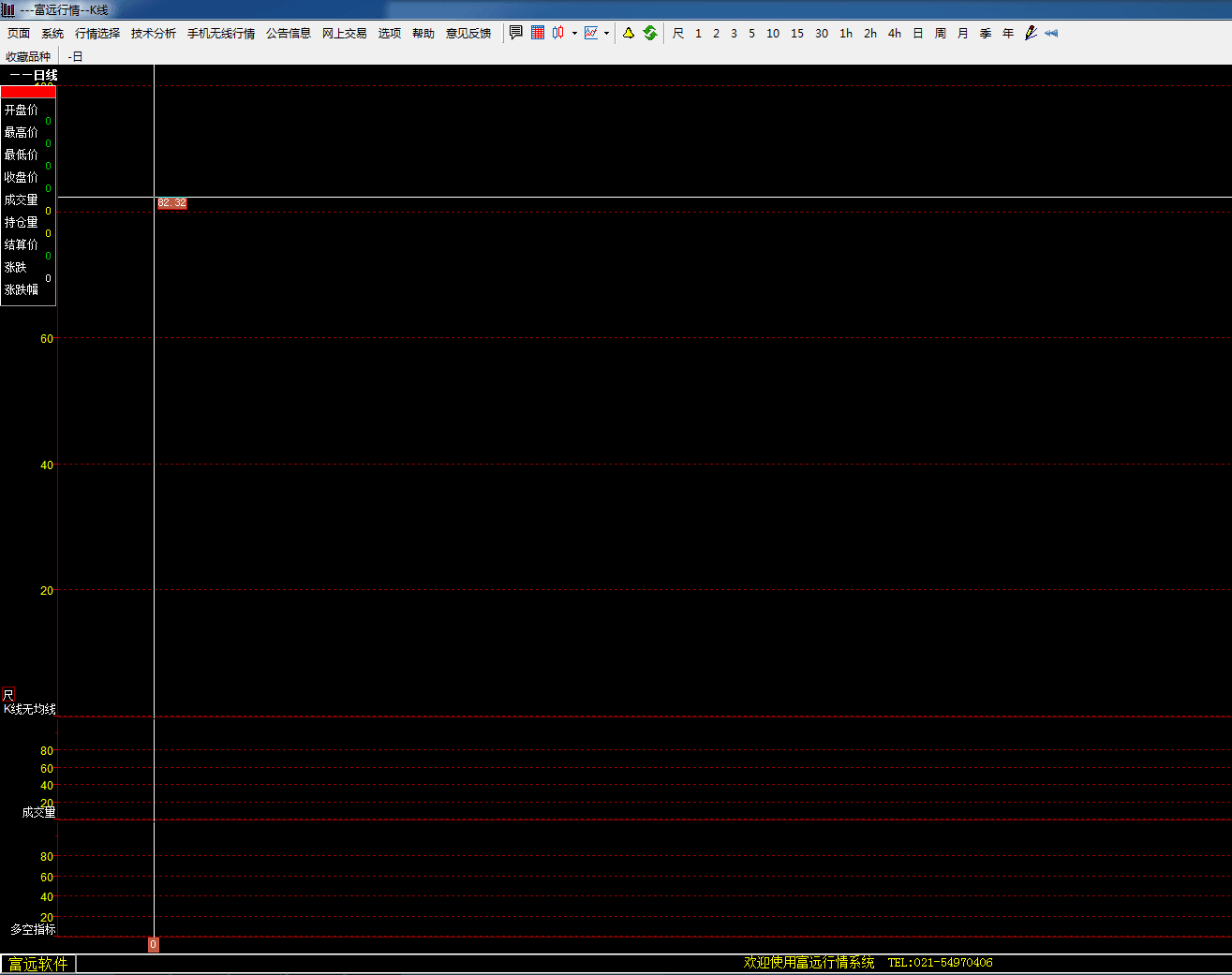Viewport: 1232px width, 975px height.
Task: Click the blue back arrow icon
Action: click(1051, 33)
